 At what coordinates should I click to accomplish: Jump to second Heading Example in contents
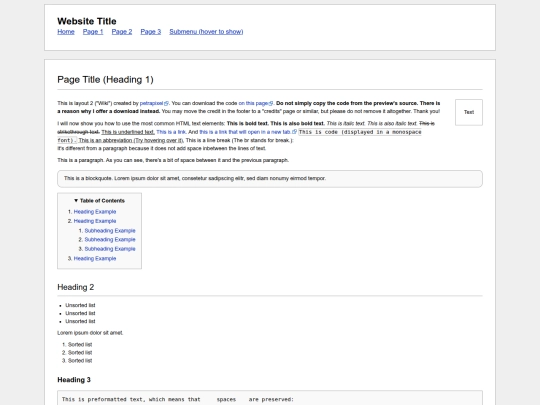pos(95,221)
